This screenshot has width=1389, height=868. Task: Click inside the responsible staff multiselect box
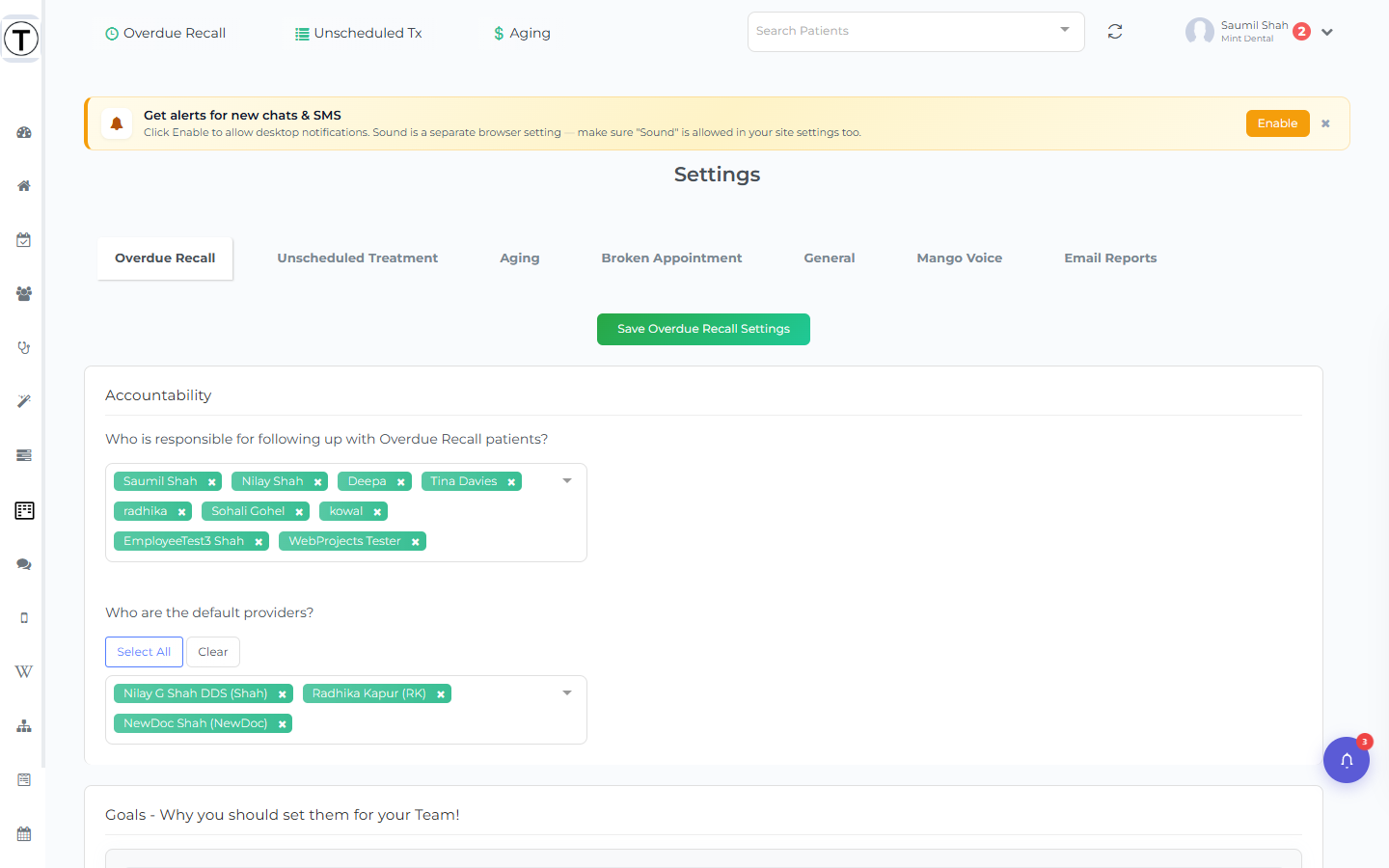coord(345,512)
